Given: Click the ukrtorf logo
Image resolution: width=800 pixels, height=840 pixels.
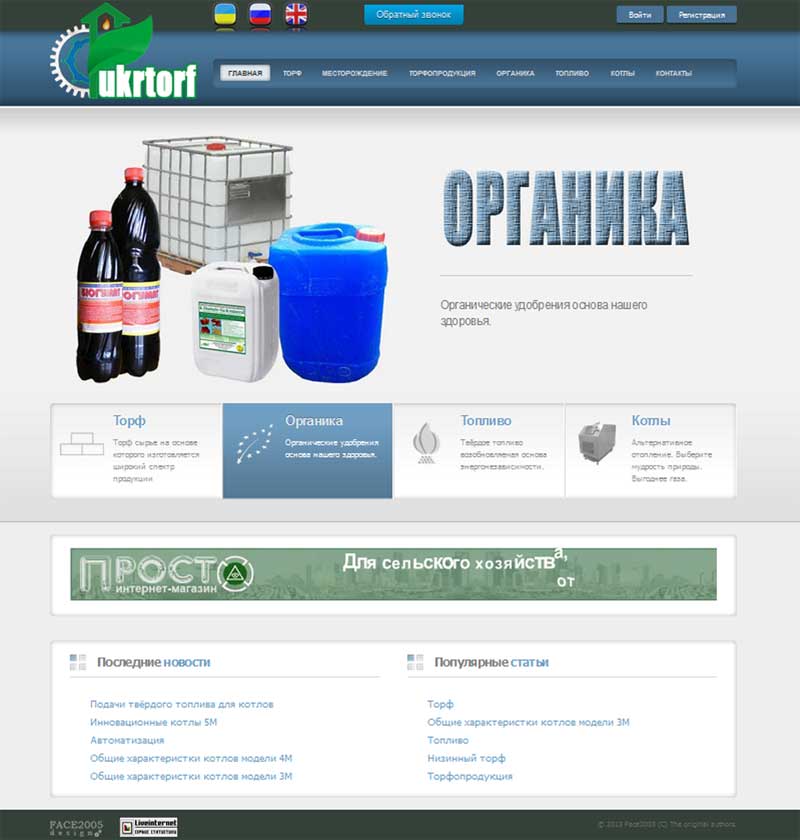Looking at the screenshot, I should click(124, 52).
